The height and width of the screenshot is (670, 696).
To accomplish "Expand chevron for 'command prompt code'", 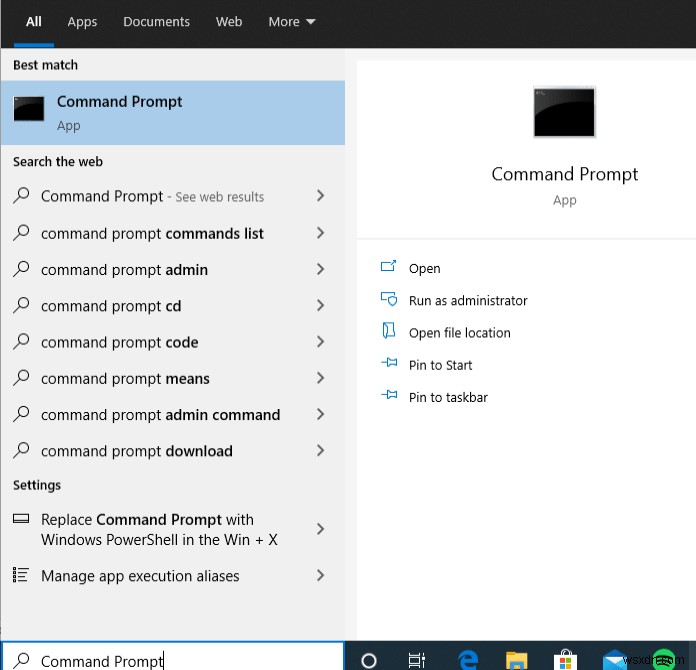I will click(320, 342).
